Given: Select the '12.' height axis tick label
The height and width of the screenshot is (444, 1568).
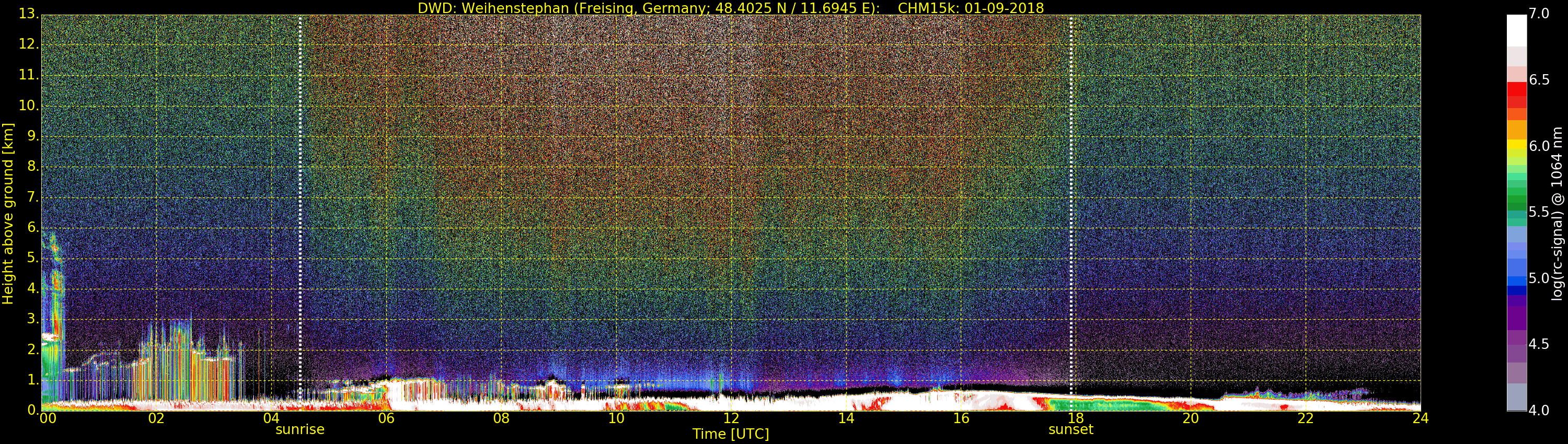Looking at the screenshot, I should click(x=29, y=44).
